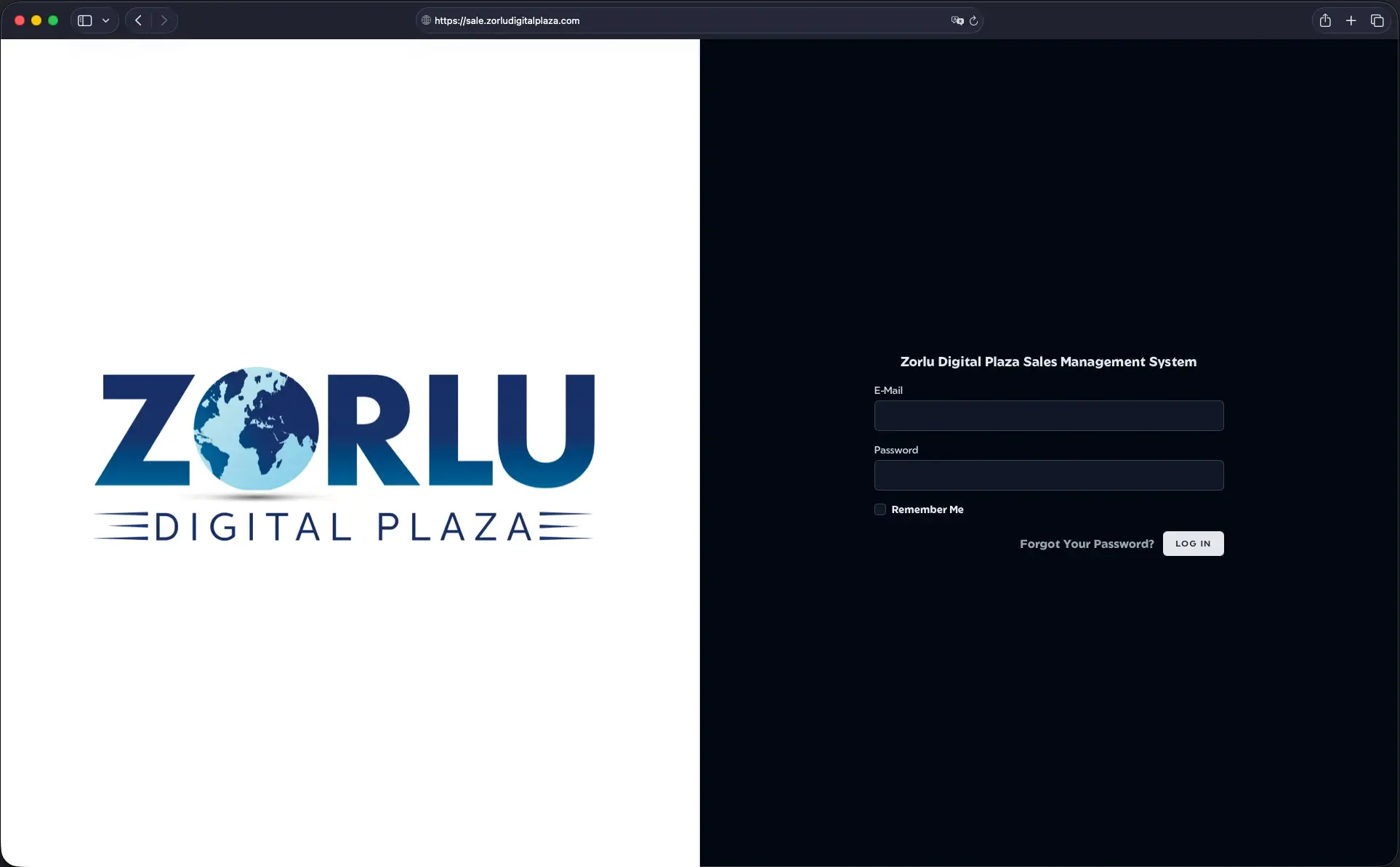
Task: Open browser history via back arrow area
Action: pos(138,20)
